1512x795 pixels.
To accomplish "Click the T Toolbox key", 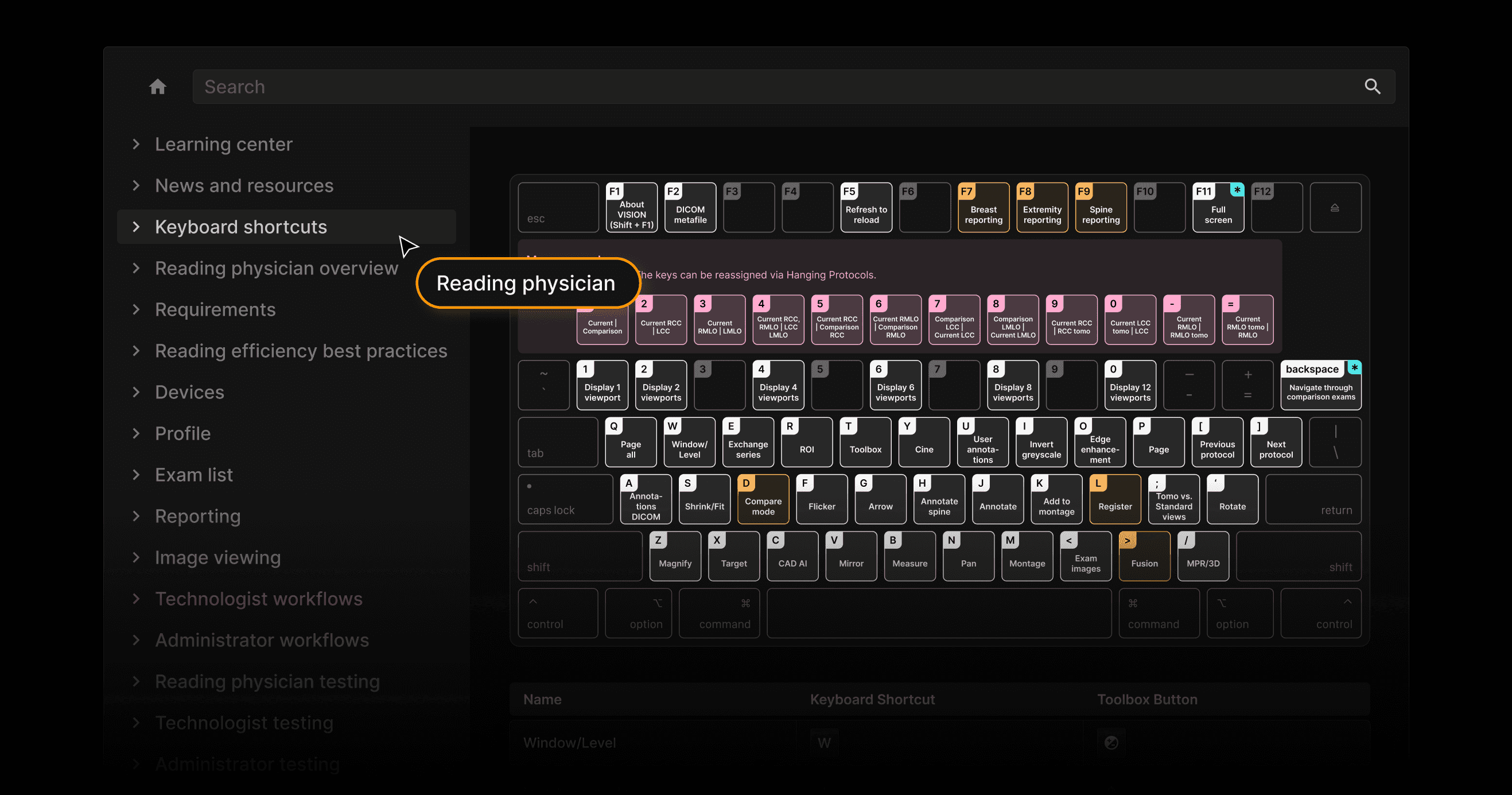I will 865,443.
